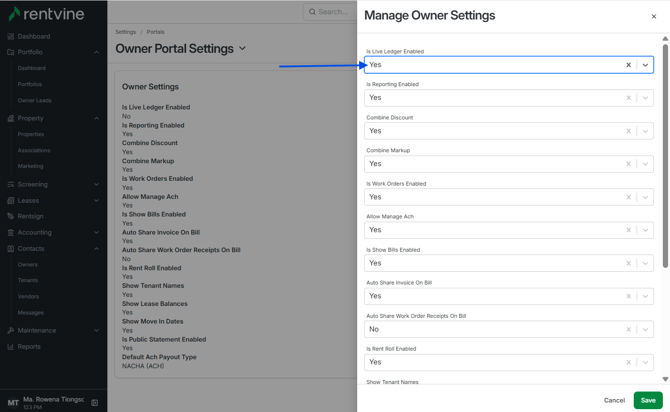Open the Allow Manage Ach dropdown
The image size is (670, 412).
coord(645,230)
